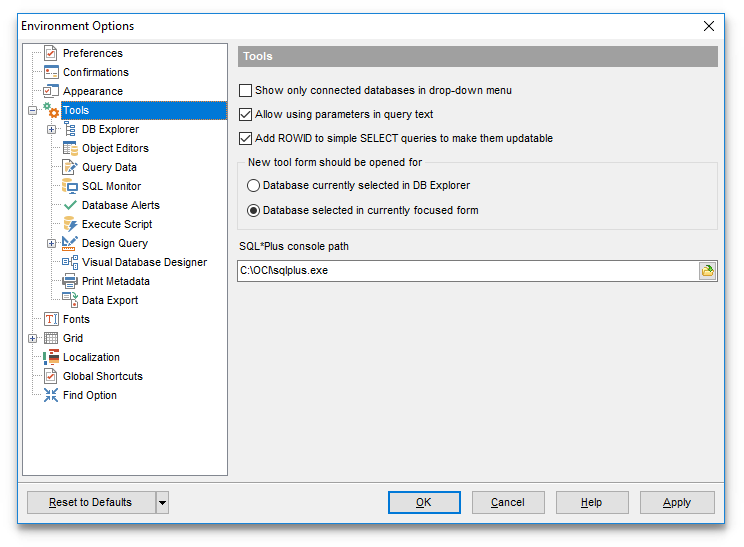This screenshot has height=547, width=744.
Task: Open the Preferences section
Action: point(93,53)
